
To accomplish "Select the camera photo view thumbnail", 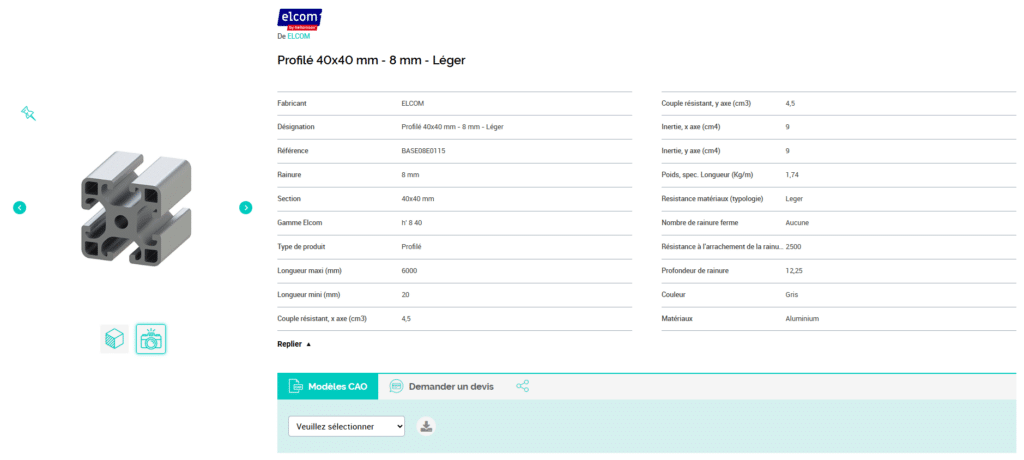I will [151, 339].
